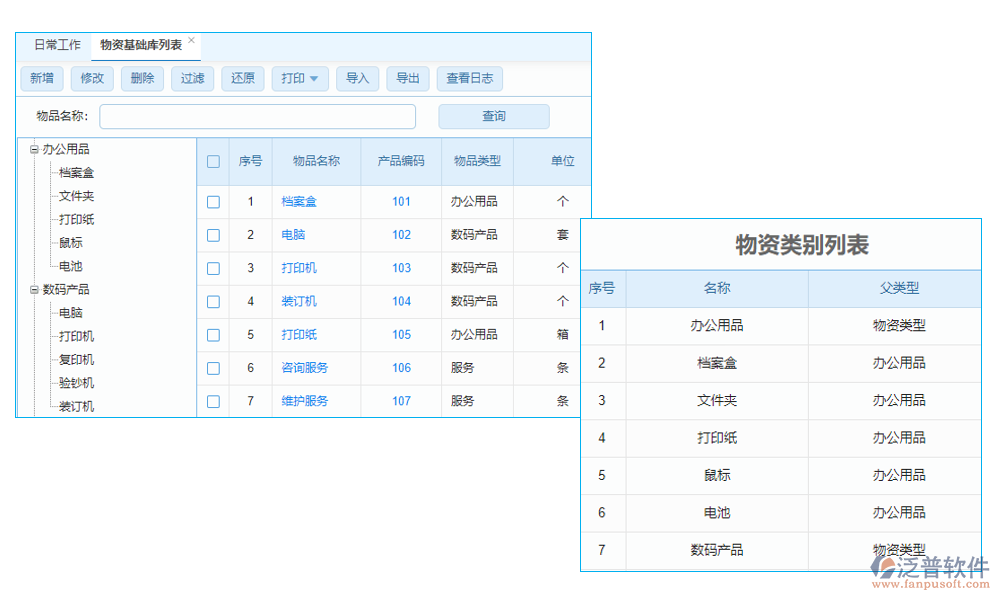The width and height of the screenshot is (1000, 600).
Task: Click the 查询 search button
Action: click(493, 116)
